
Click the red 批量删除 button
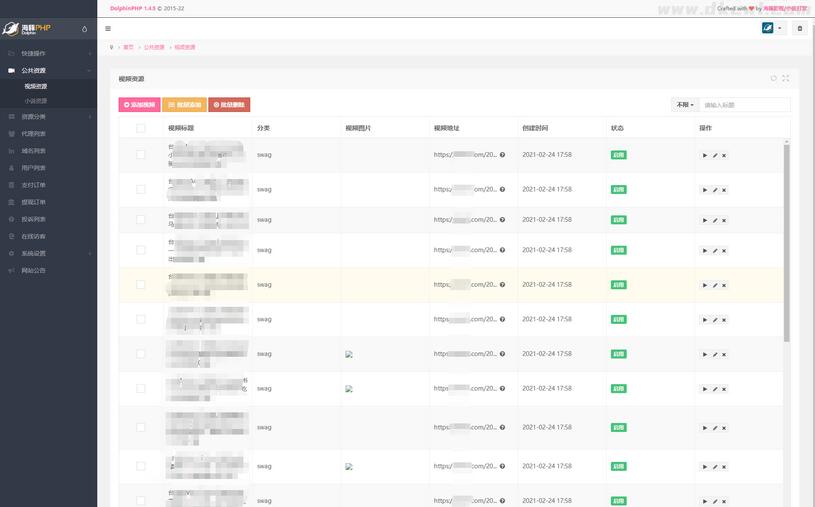229,104
